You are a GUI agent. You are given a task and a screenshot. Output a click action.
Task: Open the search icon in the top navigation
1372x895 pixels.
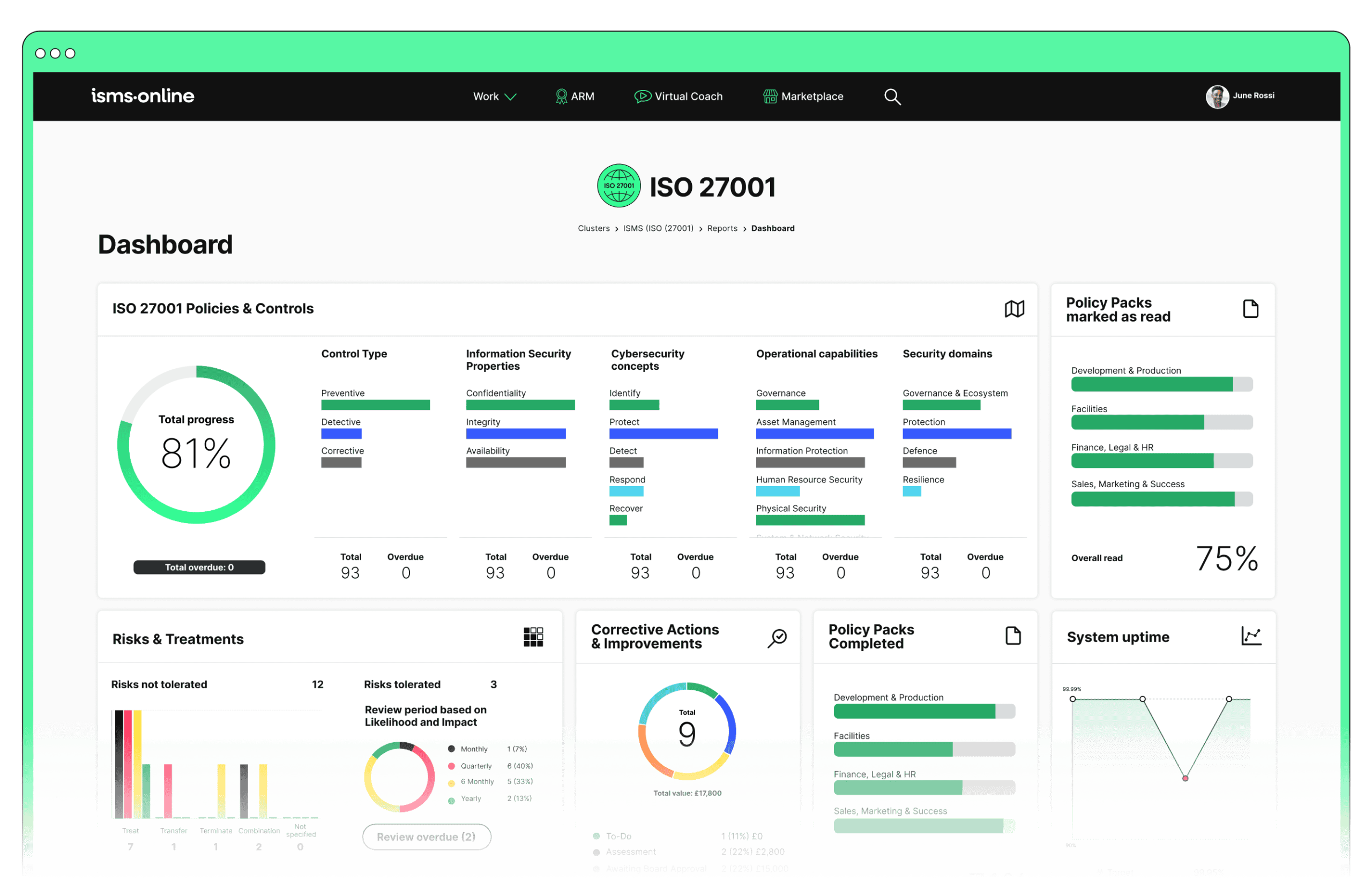point(892,96)
